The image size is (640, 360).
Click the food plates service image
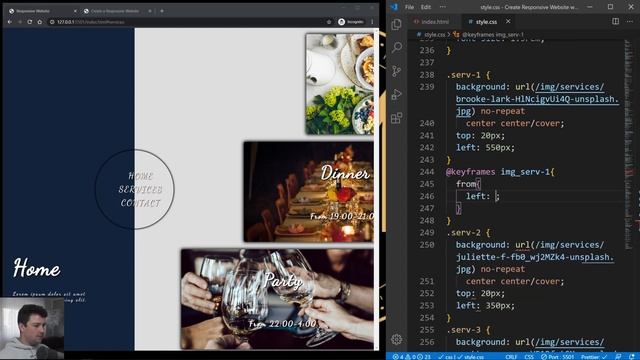[340, 84]
